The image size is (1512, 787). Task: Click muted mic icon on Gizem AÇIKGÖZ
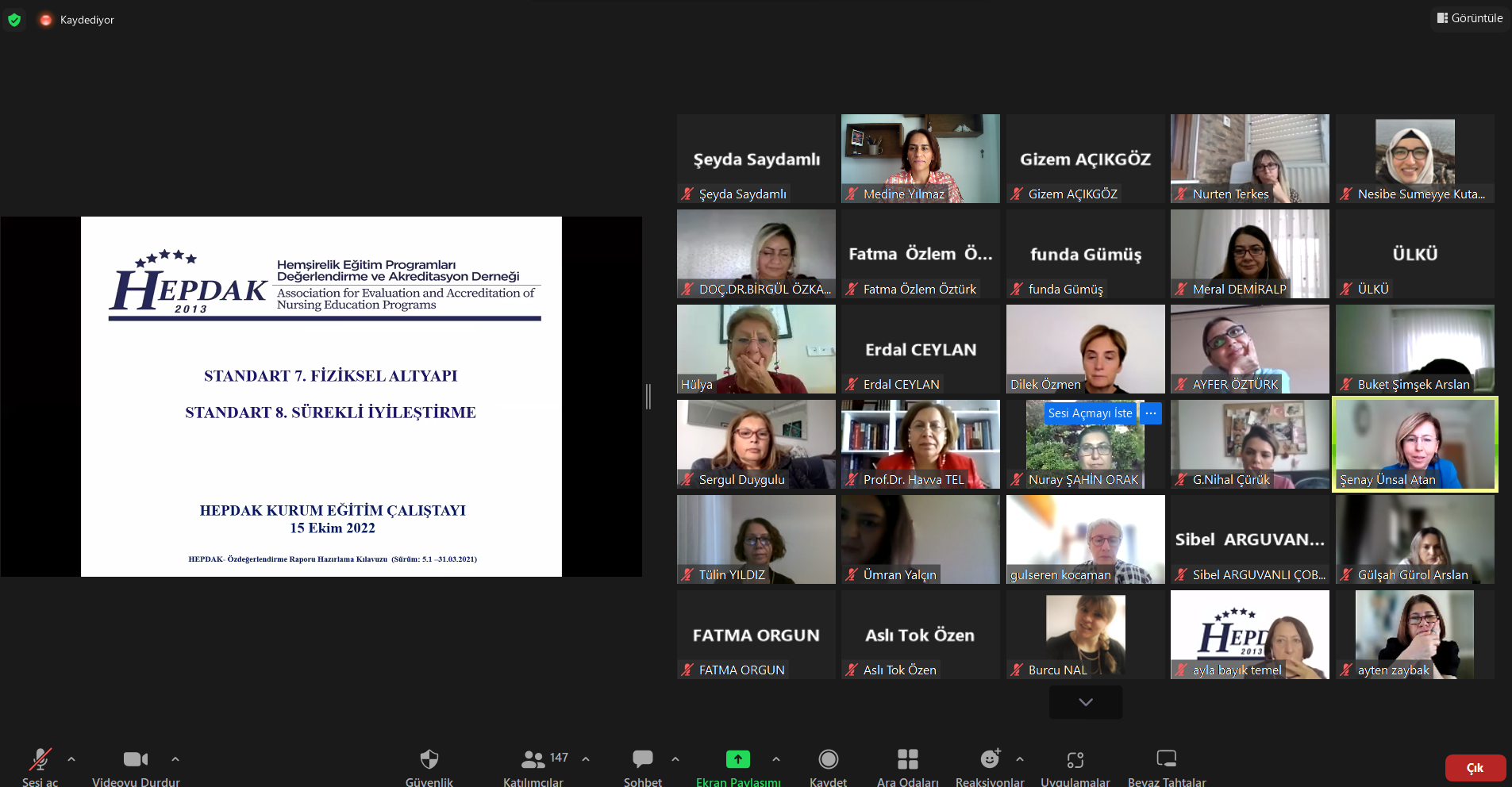[x=1017, y=194]
